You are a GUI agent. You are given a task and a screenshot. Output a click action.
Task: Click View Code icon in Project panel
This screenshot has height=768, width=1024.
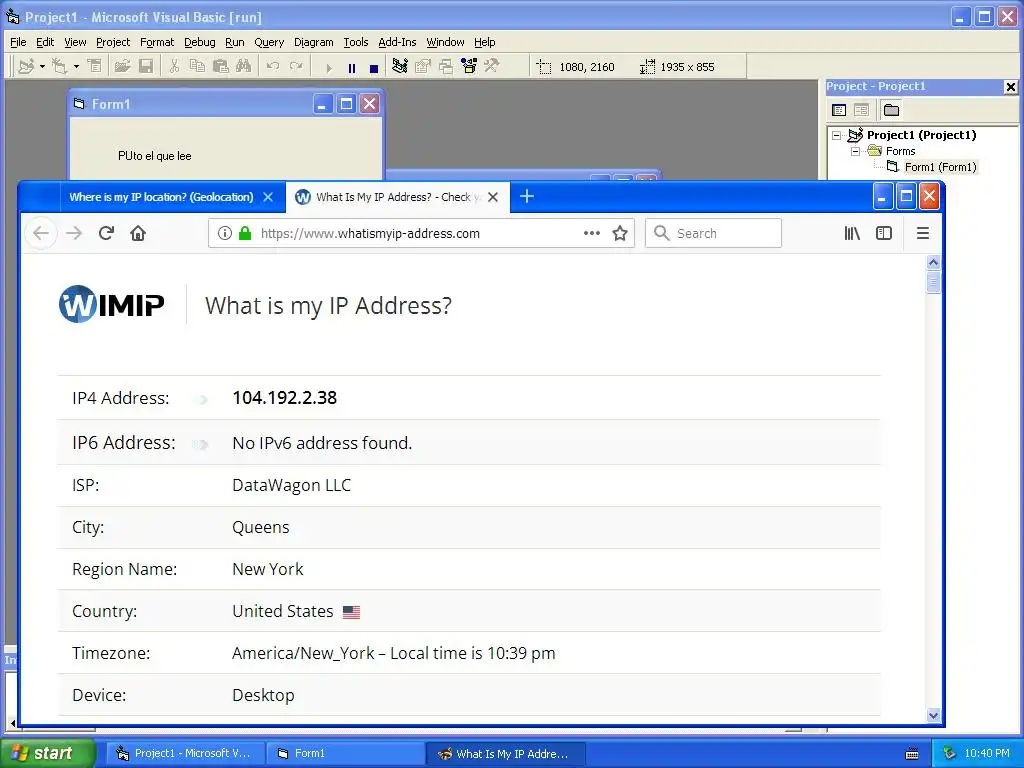[x=839, y=110]
